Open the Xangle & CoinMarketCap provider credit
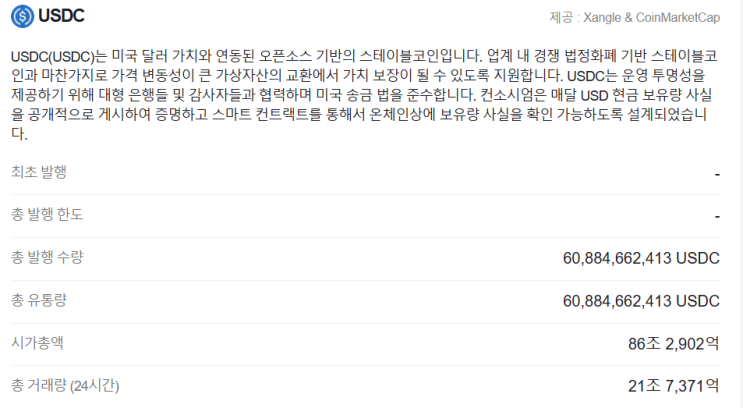Viewport: 743px width, 408px height. 652,18
